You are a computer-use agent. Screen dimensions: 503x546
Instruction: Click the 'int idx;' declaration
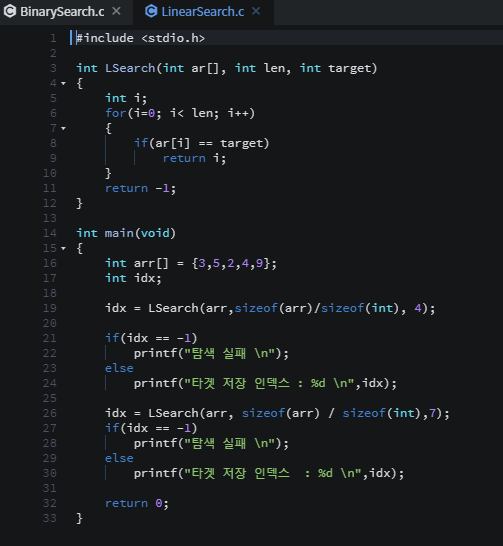click(133, 278)
